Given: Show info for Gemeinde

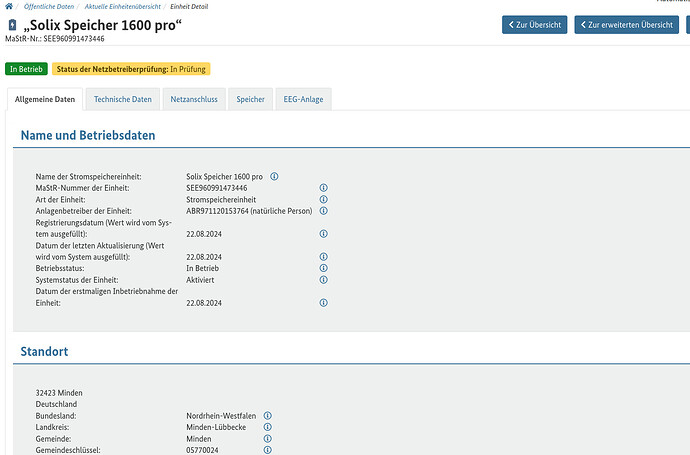Looking at the screenshot, I should click(x=268, y=439).
